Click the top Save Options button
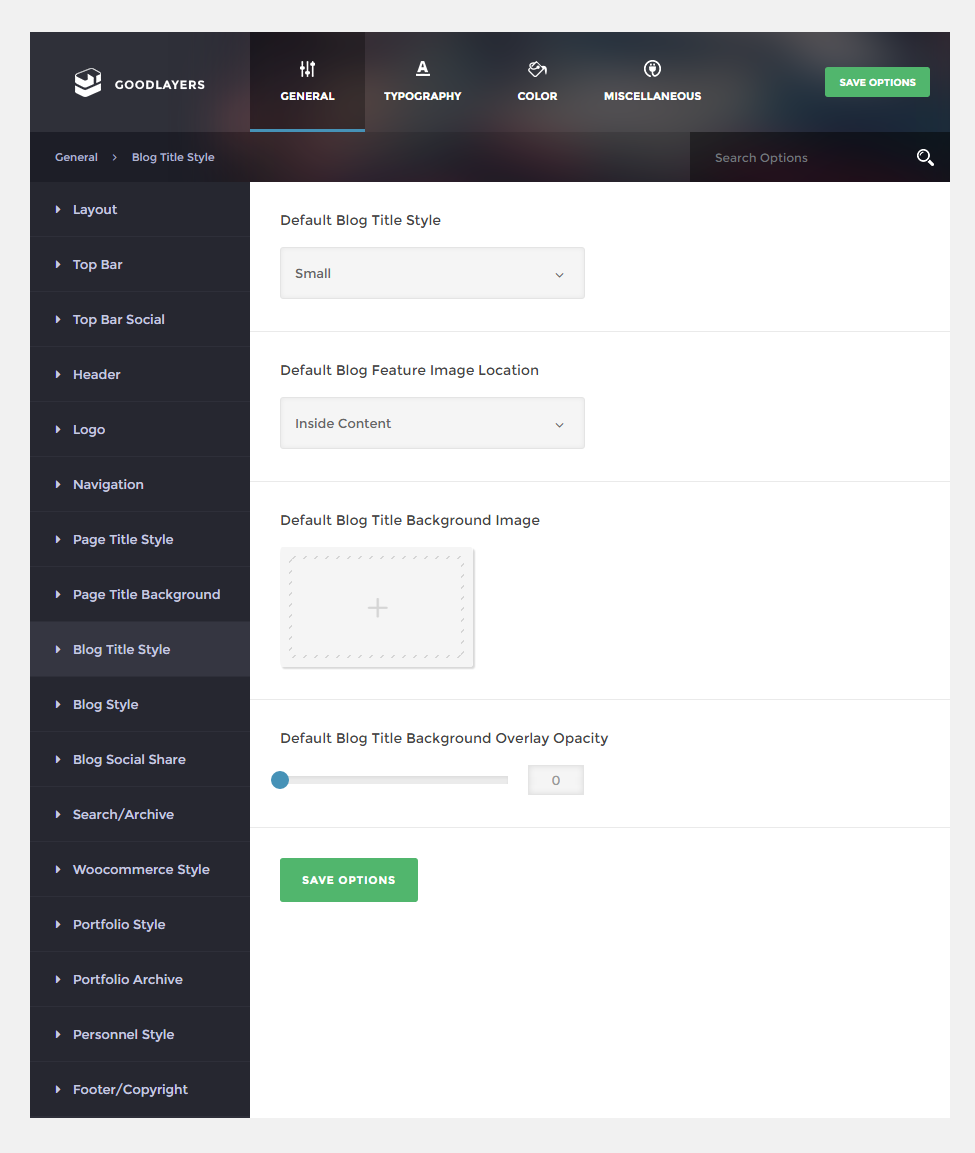Viewport: 975px width, 1153px height. (x=877, y=82)
